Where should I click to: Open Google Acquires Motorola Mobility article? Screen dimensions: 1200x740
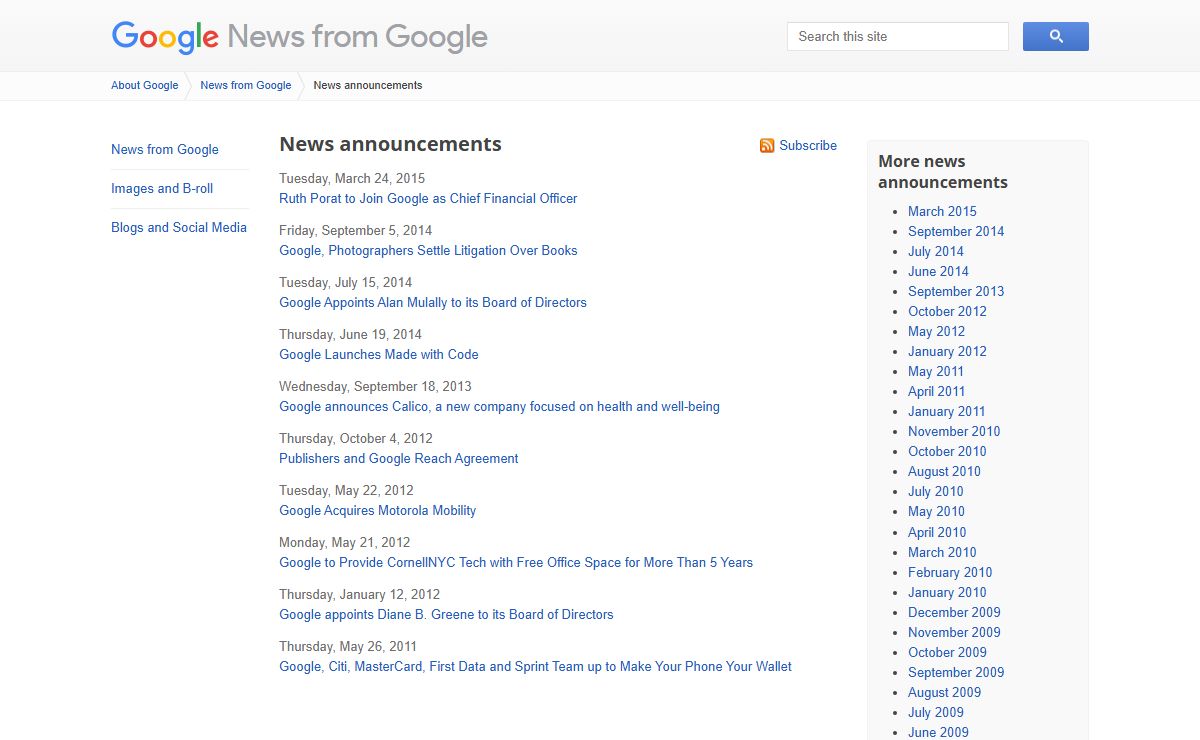pyautogui.click(x=378, y=510)
